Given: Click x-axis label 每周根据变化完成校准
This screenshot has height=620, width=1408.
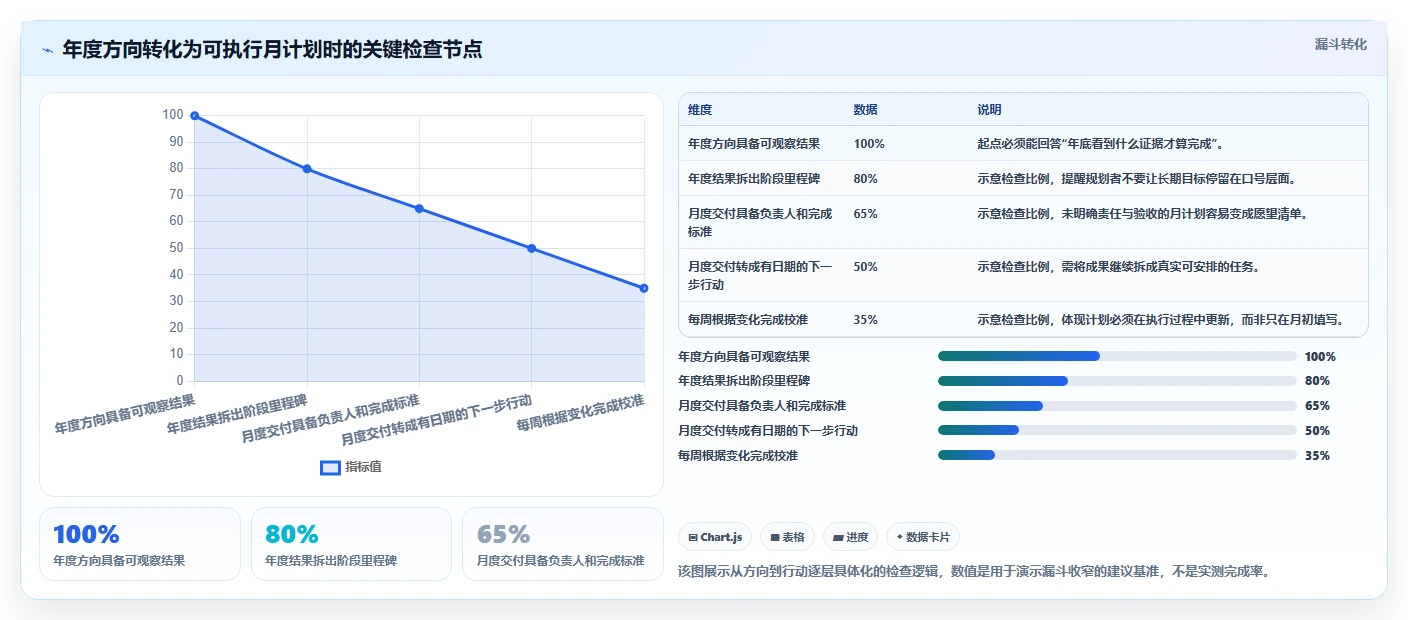Looking at the screenshot, I should (581, 413).
